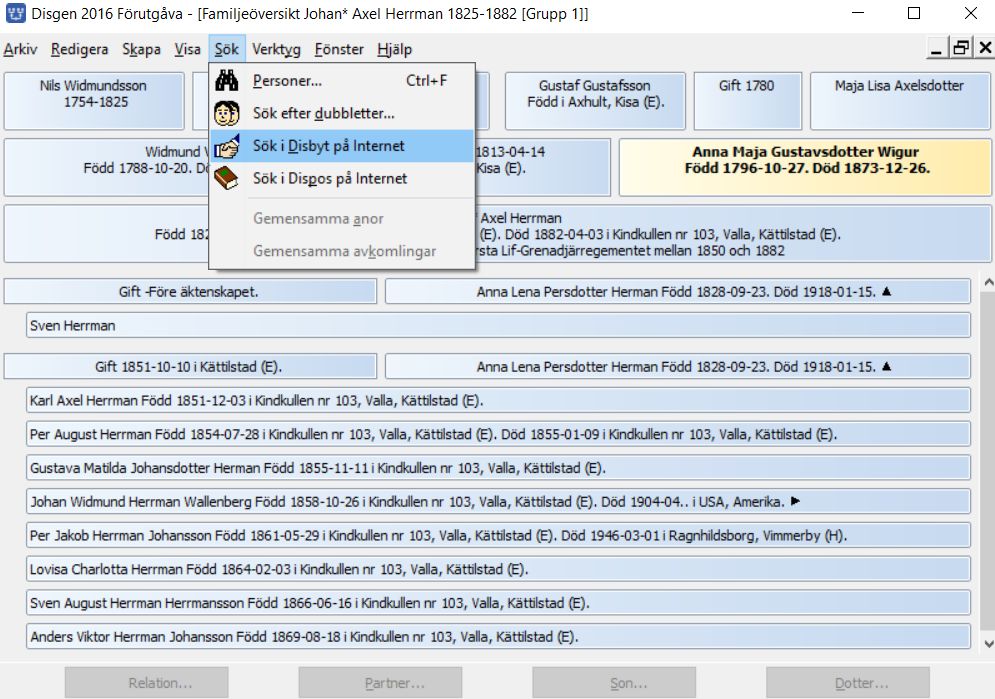Open the Hjälp menu
Viewport: 995px width, 699px height.
(x=394, y=49)
